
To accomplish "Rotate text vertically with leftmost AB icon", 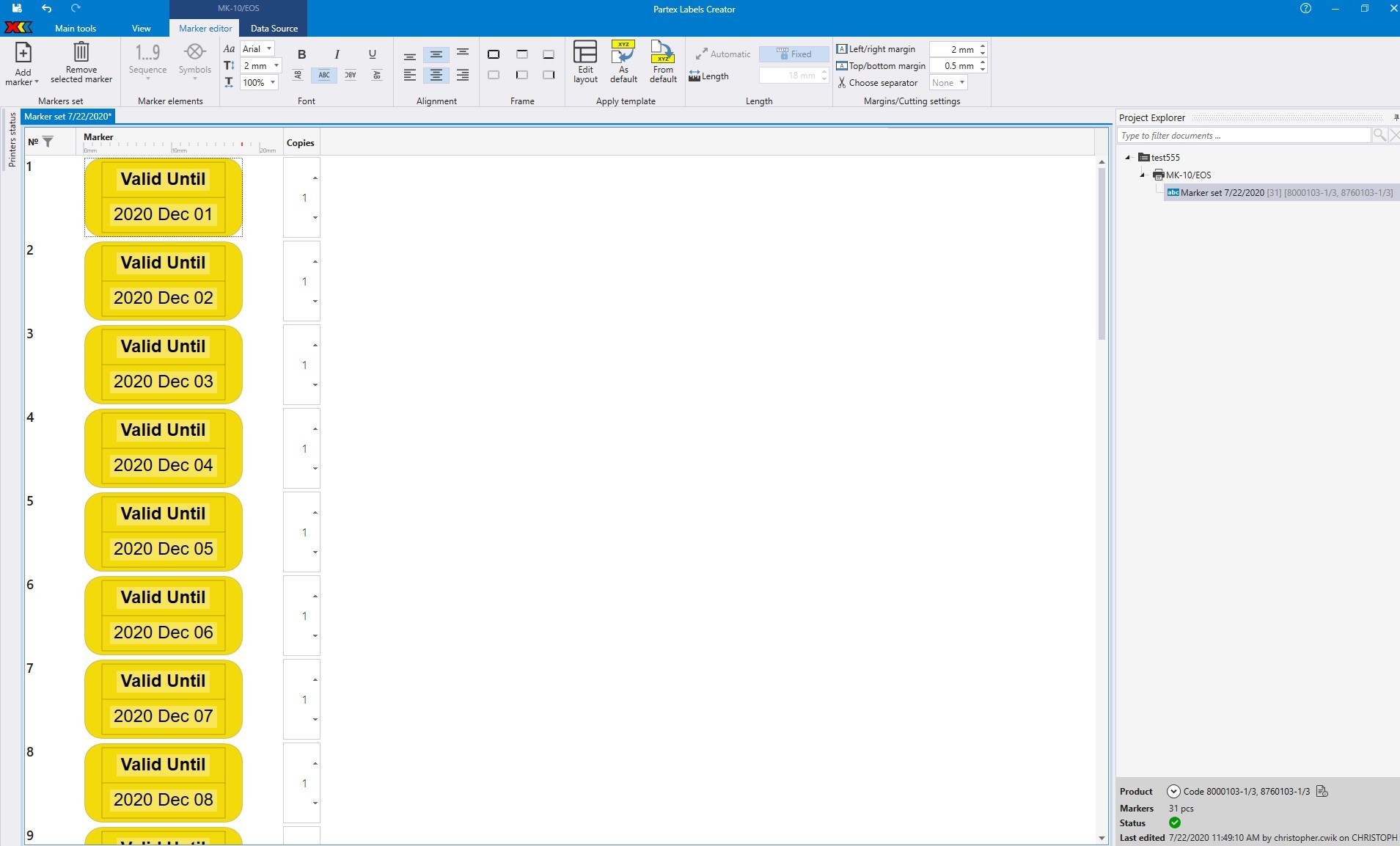I will (x=298, y=75).
